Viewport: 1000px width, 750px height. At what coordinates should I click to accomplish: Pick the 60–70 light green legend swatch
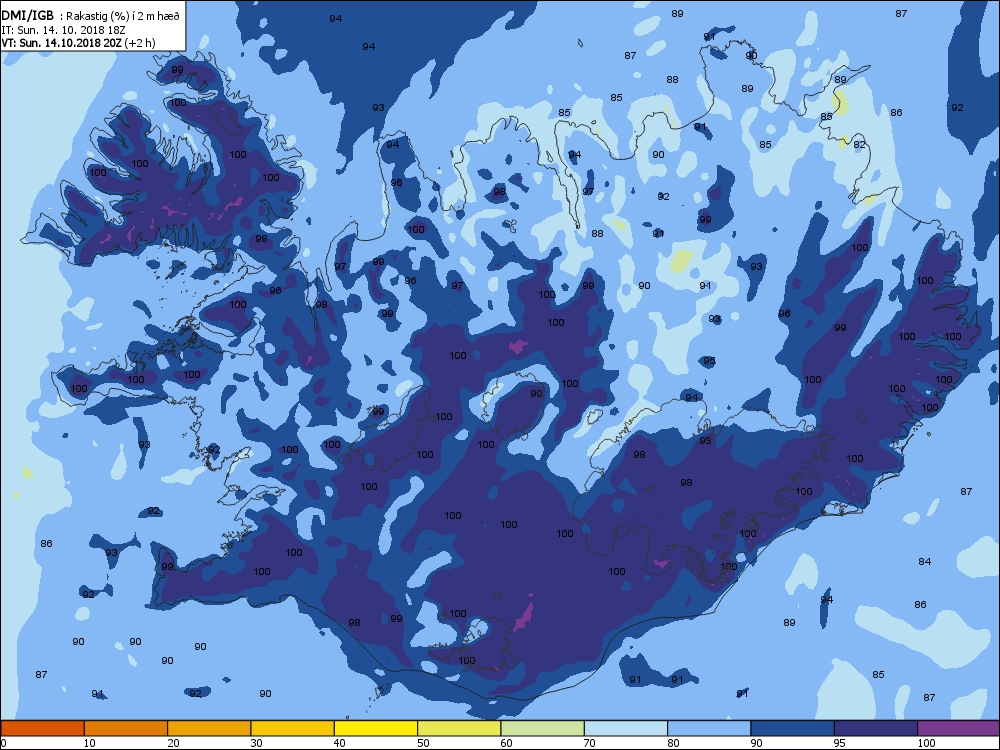pos(543,728)
